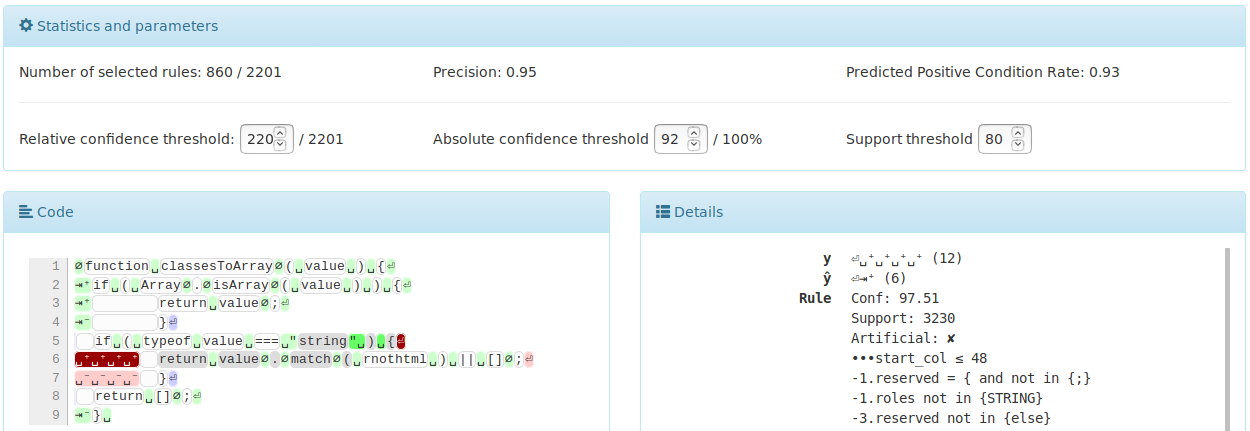Click the dark red newline token ending line 5

(400, 341)
